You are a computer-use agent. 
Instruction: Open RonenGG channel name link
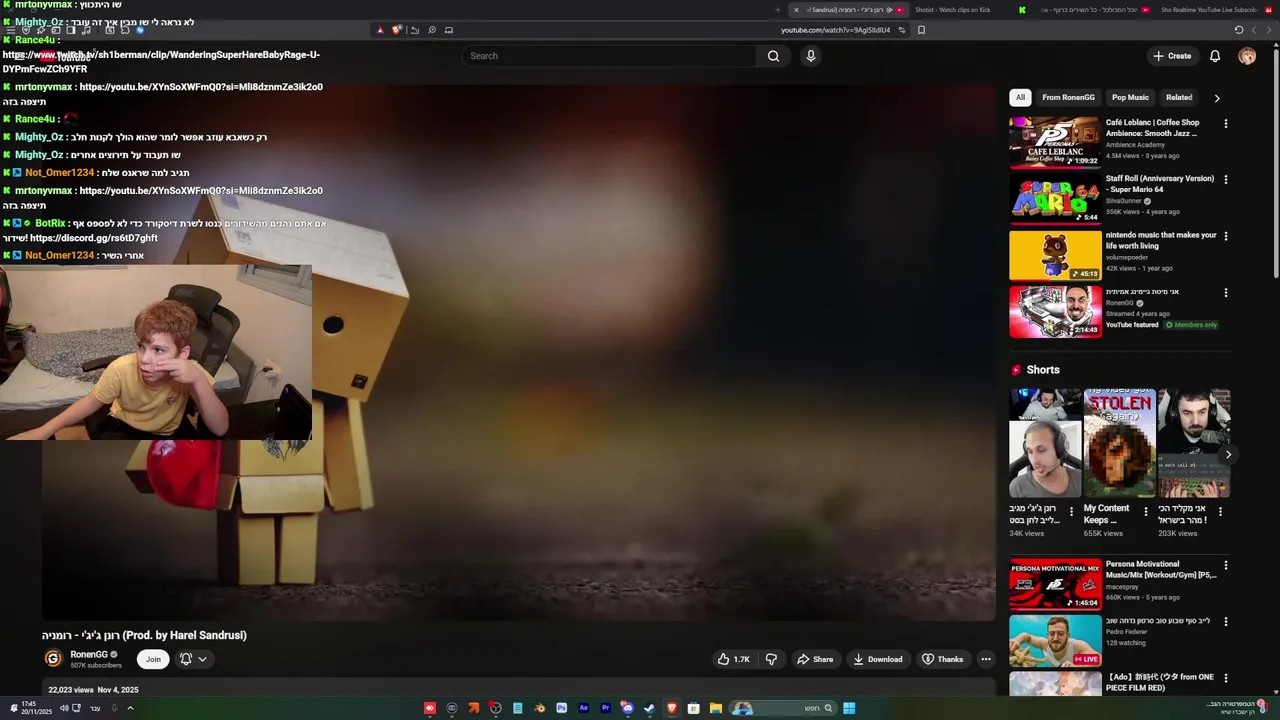tap(89, 655)
